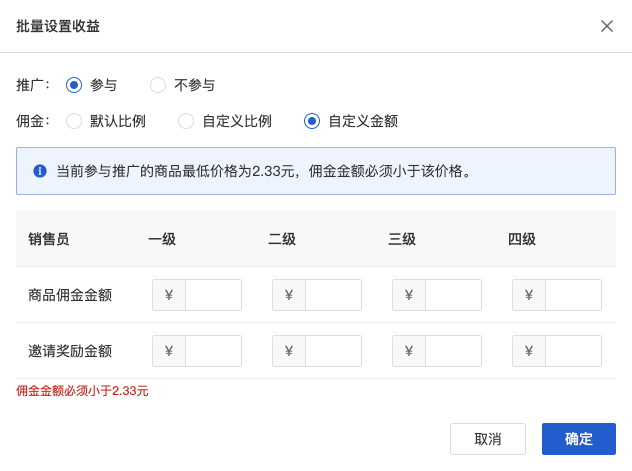Image resolution: width=632 pixels, height=471 pixels.
Task: Click 一级 邀请奖励金额 input field
Action: (213, 351)
